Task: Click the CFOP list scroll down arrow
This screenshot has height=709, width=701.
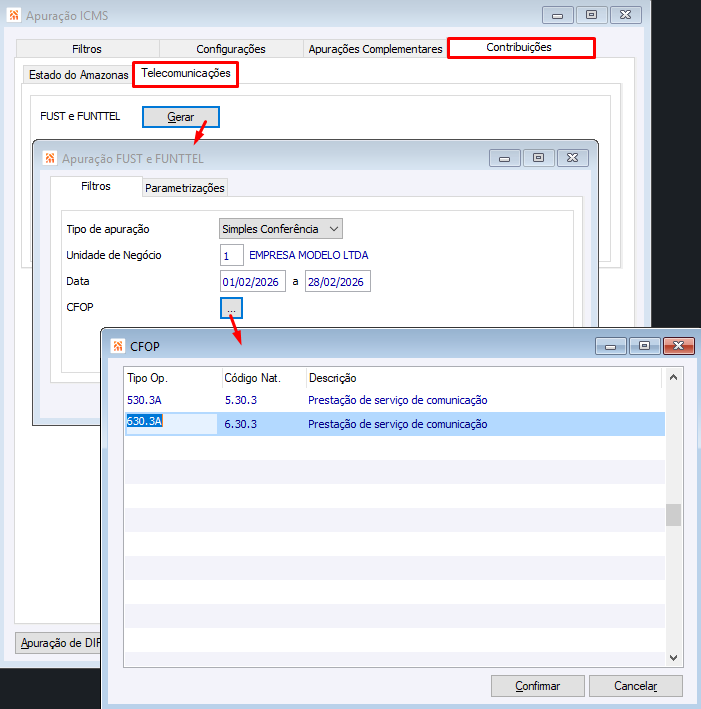Action: click(x=673, y=658)
